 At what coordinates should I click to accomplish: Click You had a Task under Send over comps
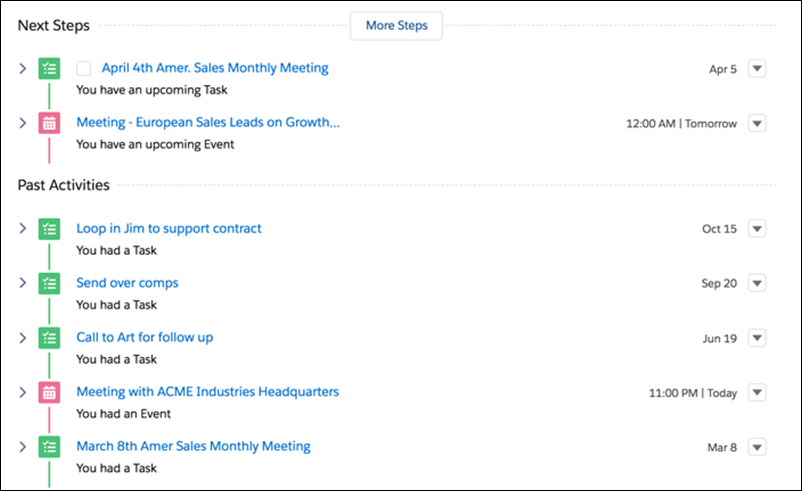pos(117,305)
